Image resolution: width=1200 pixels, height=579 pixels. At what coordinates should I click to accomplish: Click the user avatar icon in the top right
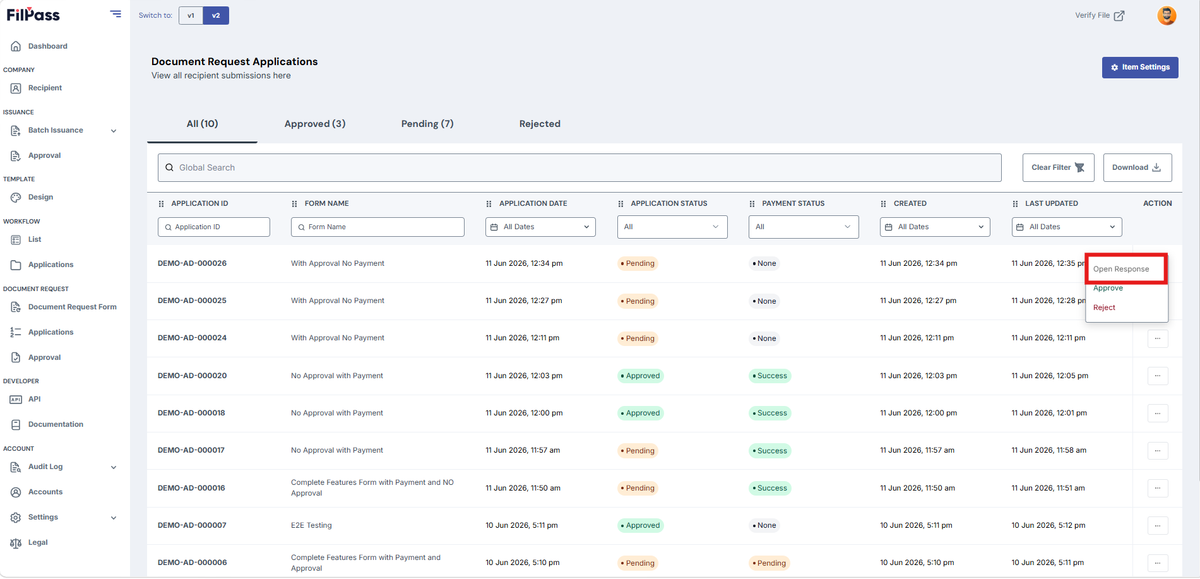pyautogui.click(x=1167, y=16)
